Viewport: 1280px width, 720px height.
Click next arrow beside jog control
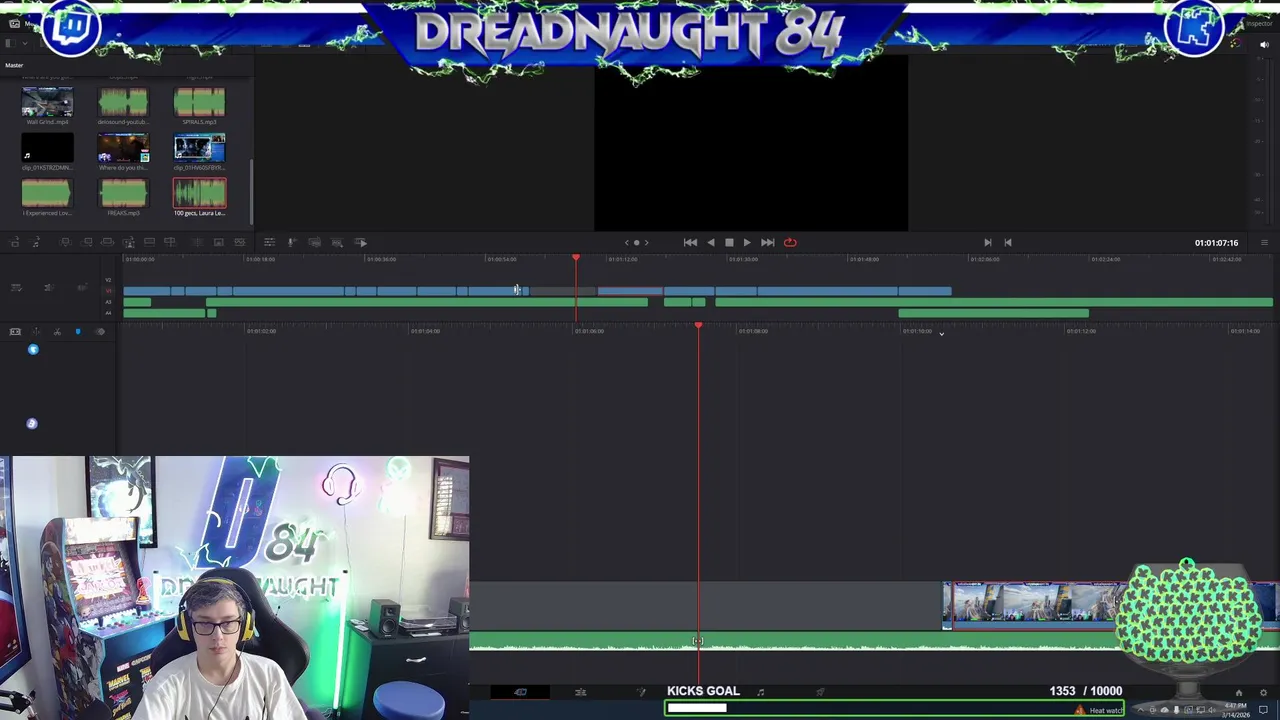click(x=646, y=242)
